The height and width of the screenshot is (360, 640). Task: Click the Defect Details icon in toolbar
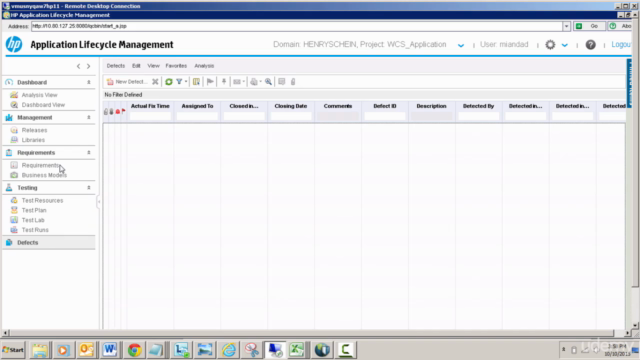coord(282,82)
